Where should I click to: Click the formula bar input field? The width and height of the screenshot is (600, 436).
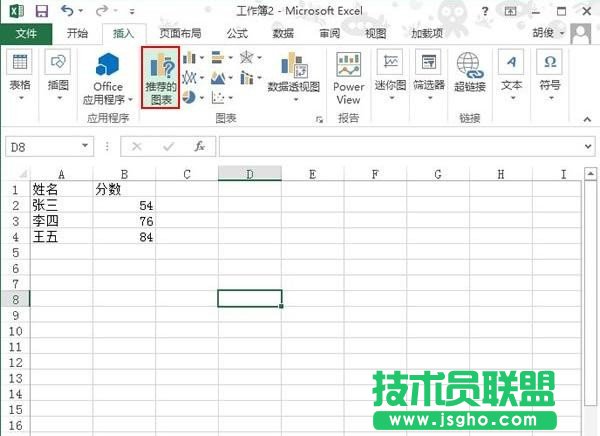tap(400, 146)
